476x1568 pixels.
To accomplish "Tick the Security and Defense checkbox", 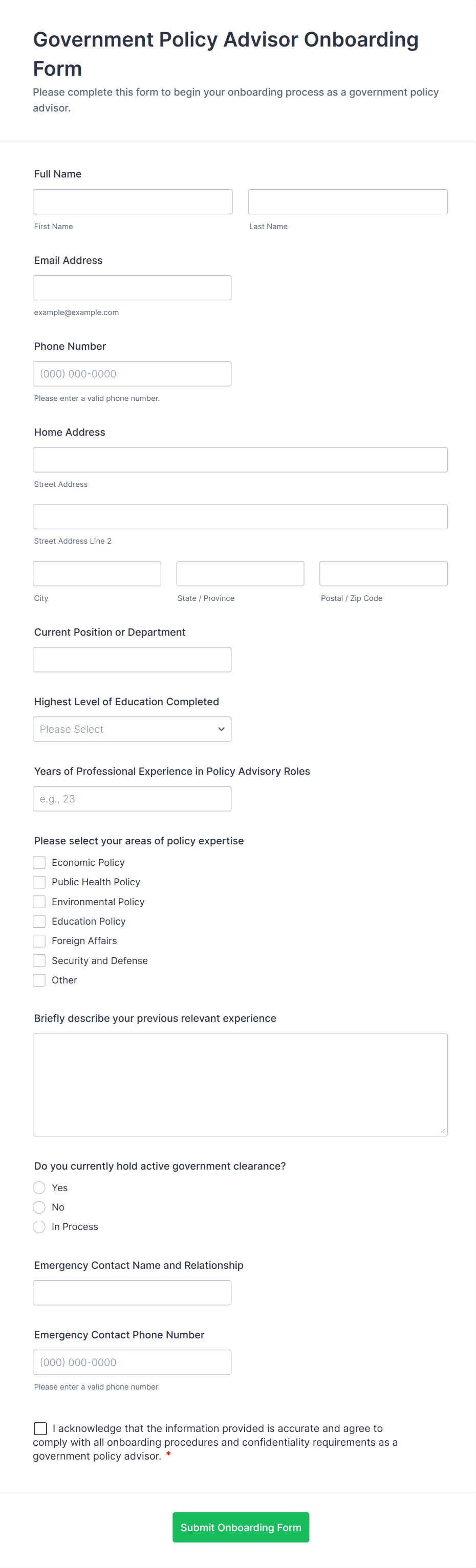I will [39, 960].
